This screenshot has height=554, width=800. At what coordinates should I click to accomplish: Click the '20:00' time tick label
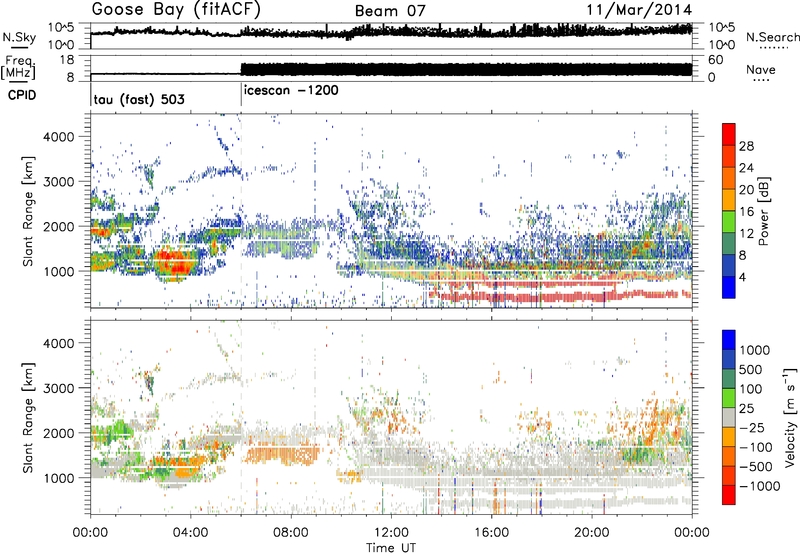coord(591,533)
